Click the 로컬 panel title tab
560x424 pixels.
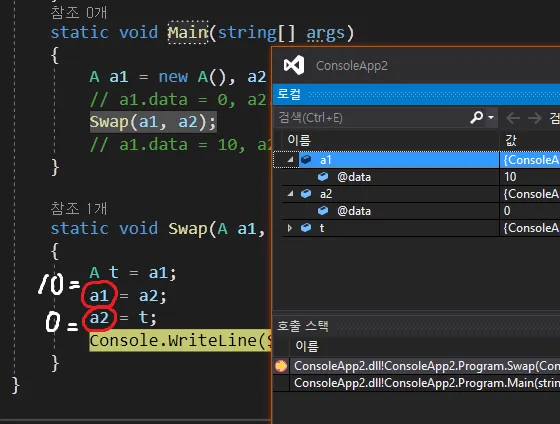(x=289, y=94)
